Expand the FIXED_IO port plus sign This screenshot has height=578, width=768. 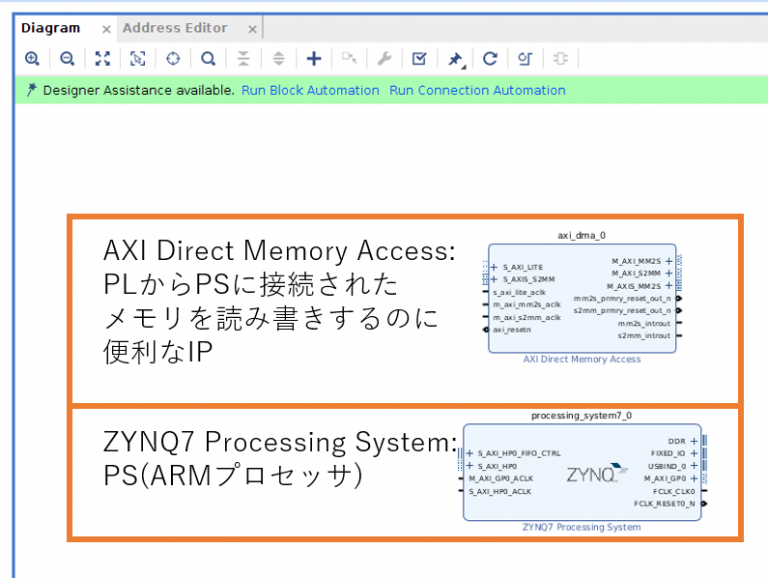[x=694, y=453]
